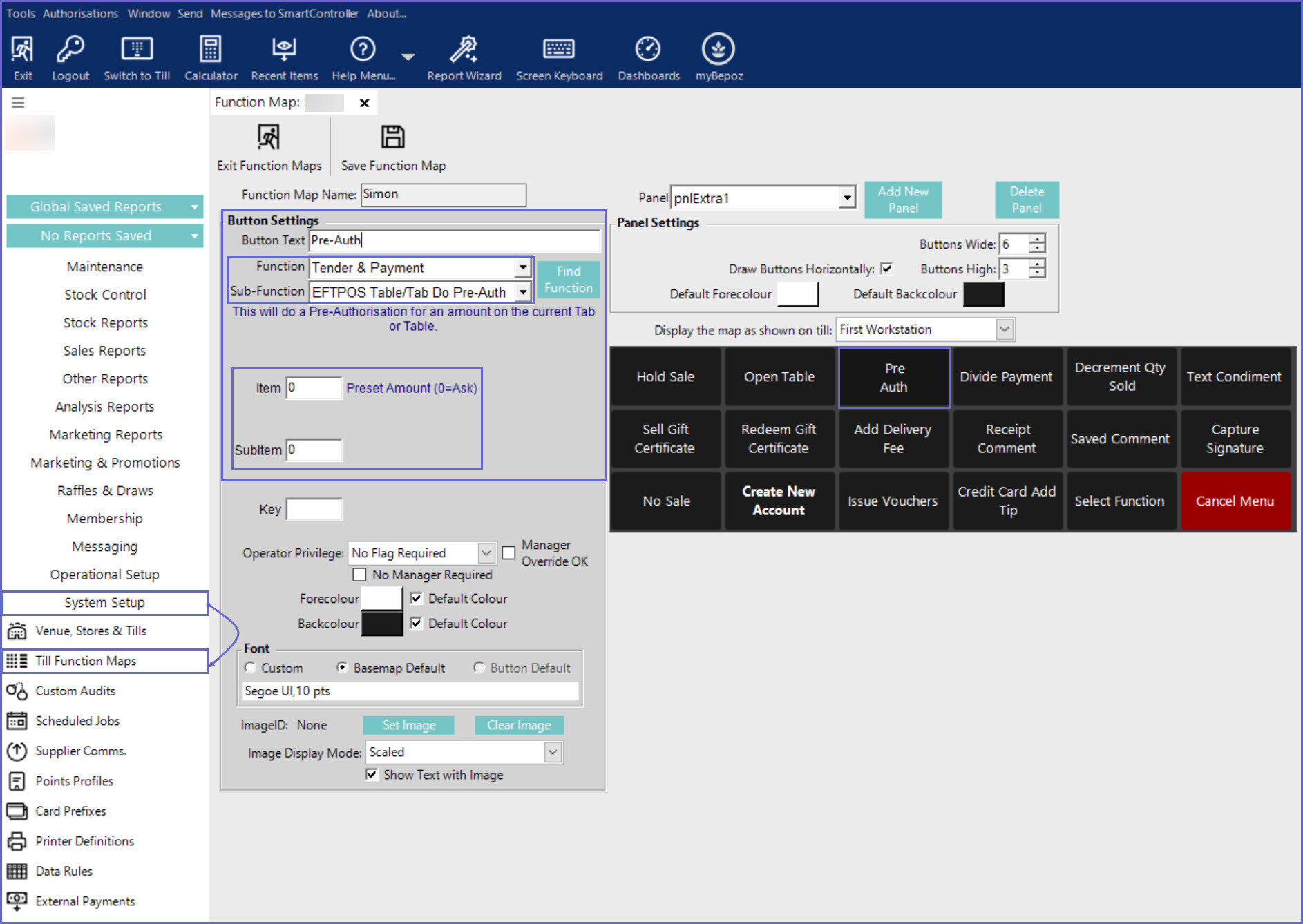Click the Add New Panel button
Image resolution: width=1303 pixels, height=924 pixels.
903,200
